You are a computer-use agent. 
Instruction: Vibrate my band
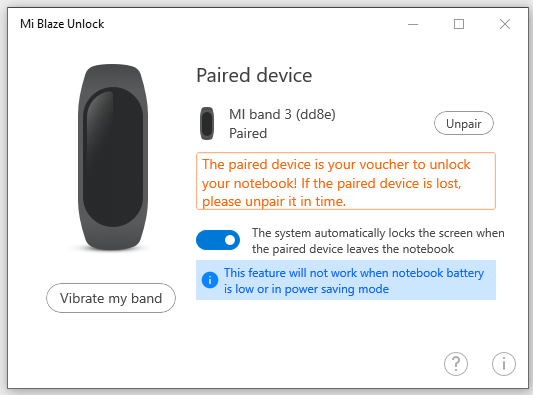[x=111, y=298]
